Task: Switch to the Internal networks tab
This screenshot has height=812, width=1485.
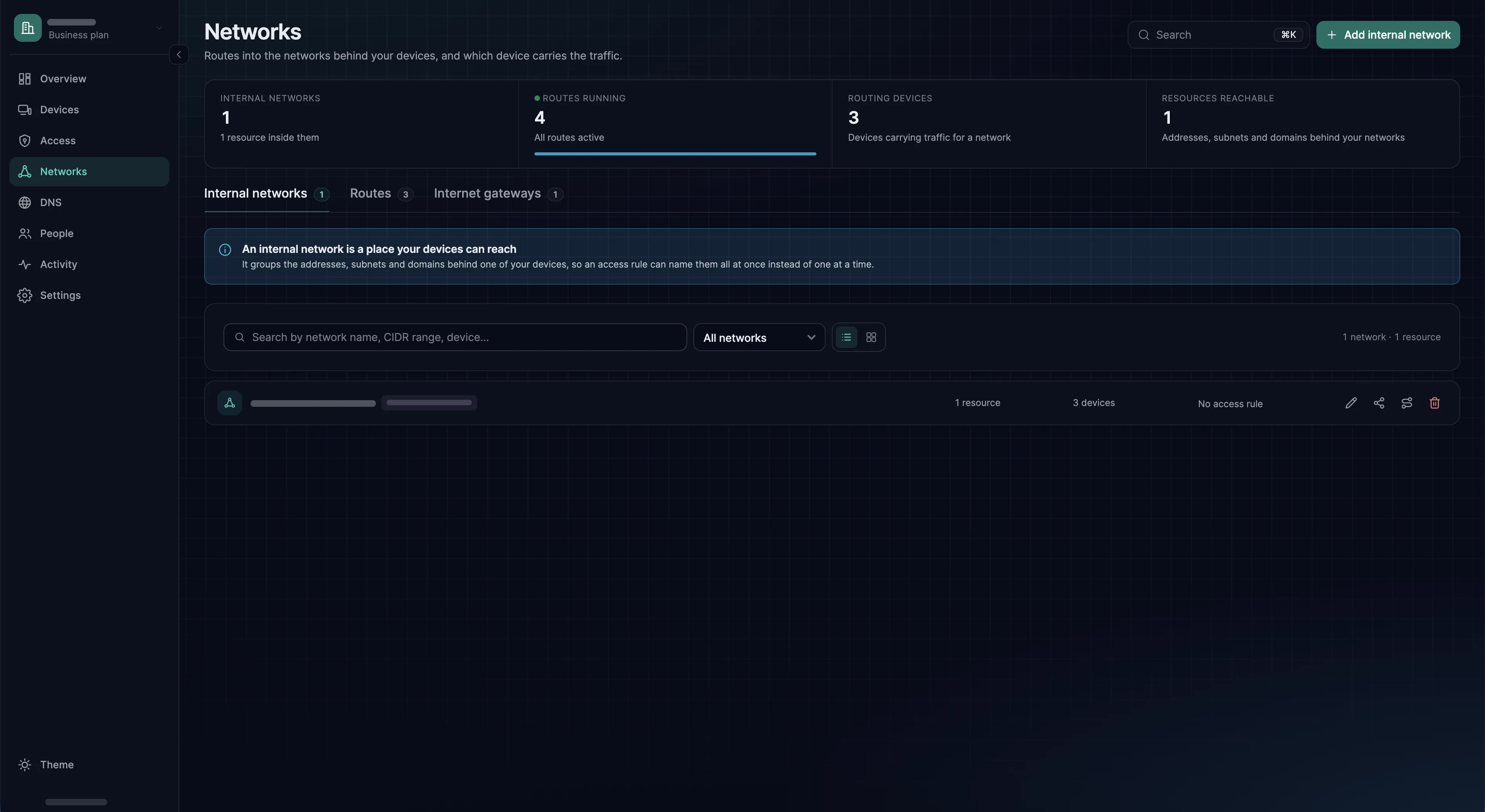Action: [x=266, y=194]
